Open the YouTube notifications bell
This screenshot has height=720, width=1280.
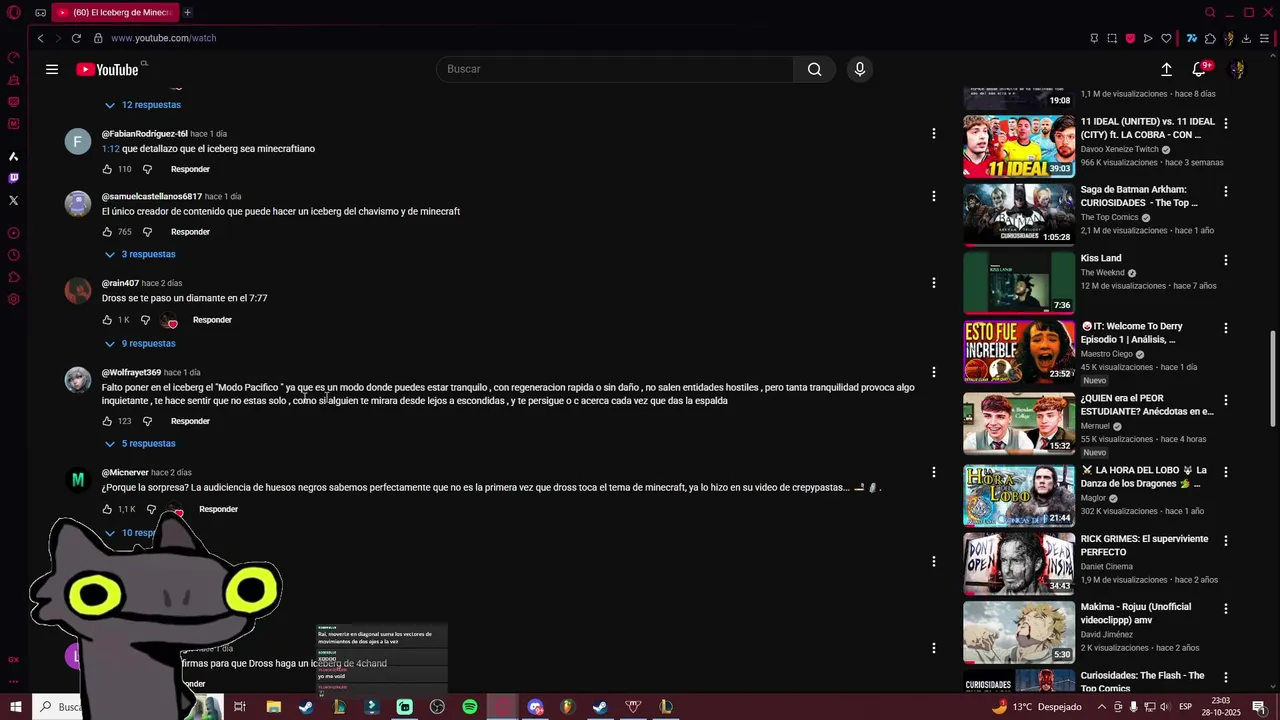[x=1199, y=69]
